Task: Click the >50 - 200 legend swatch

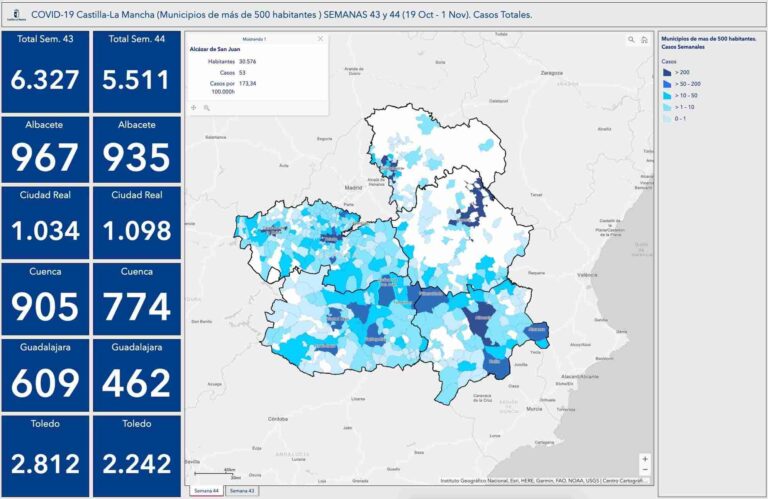Action: coord(669,84)
